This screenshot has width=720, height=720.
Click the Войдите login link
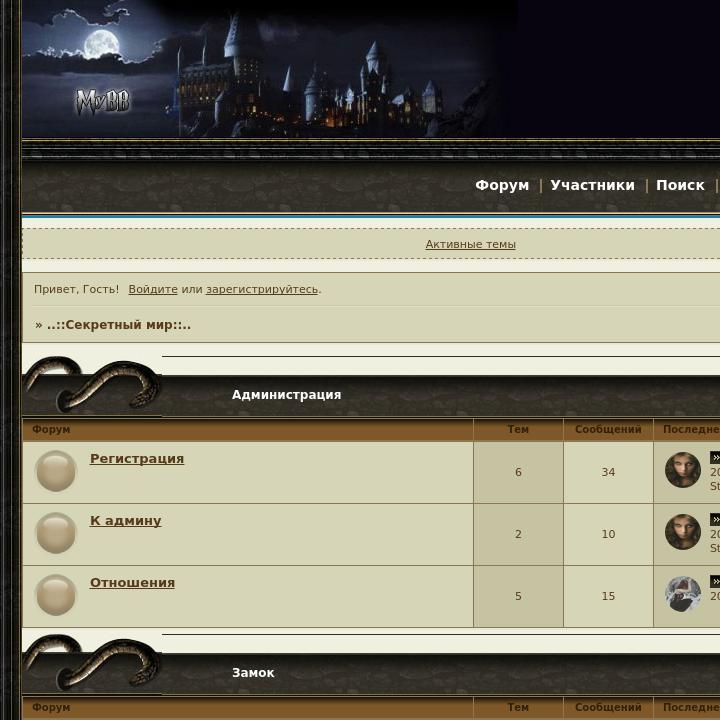(153, 289)
